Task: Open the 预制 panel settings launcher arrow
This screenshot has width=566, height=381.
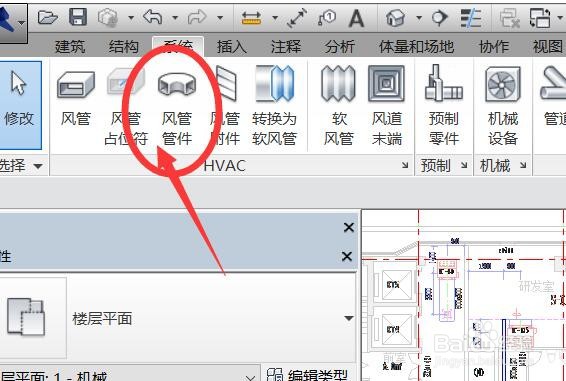Action: [464, 165]
